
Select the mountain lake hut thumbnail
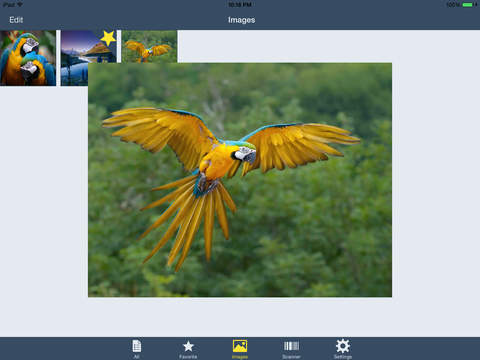pos(75,58)
